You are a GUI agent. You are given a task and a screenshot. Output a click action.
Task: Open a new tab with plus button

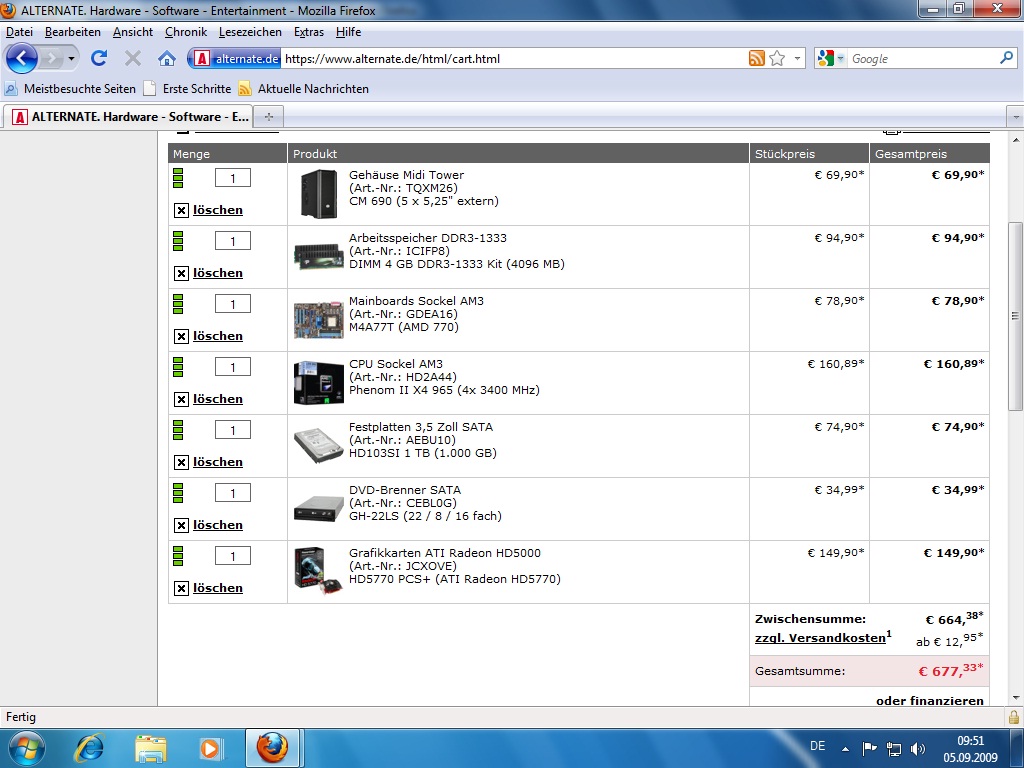pyautogui.click(x=268, y=117)
